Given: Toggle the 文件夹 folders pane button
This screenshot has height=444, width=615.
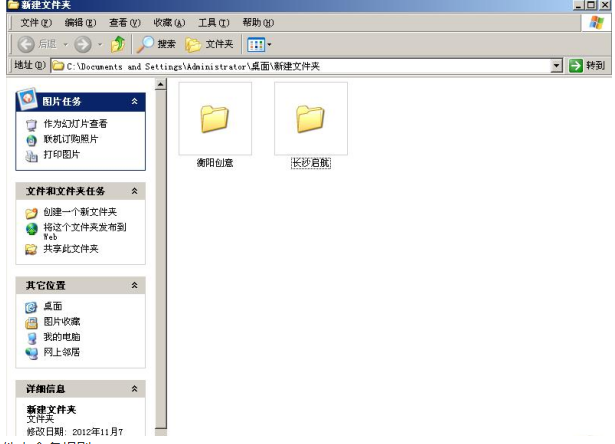Looking at the screenshot, I should [x=209, y=44].
